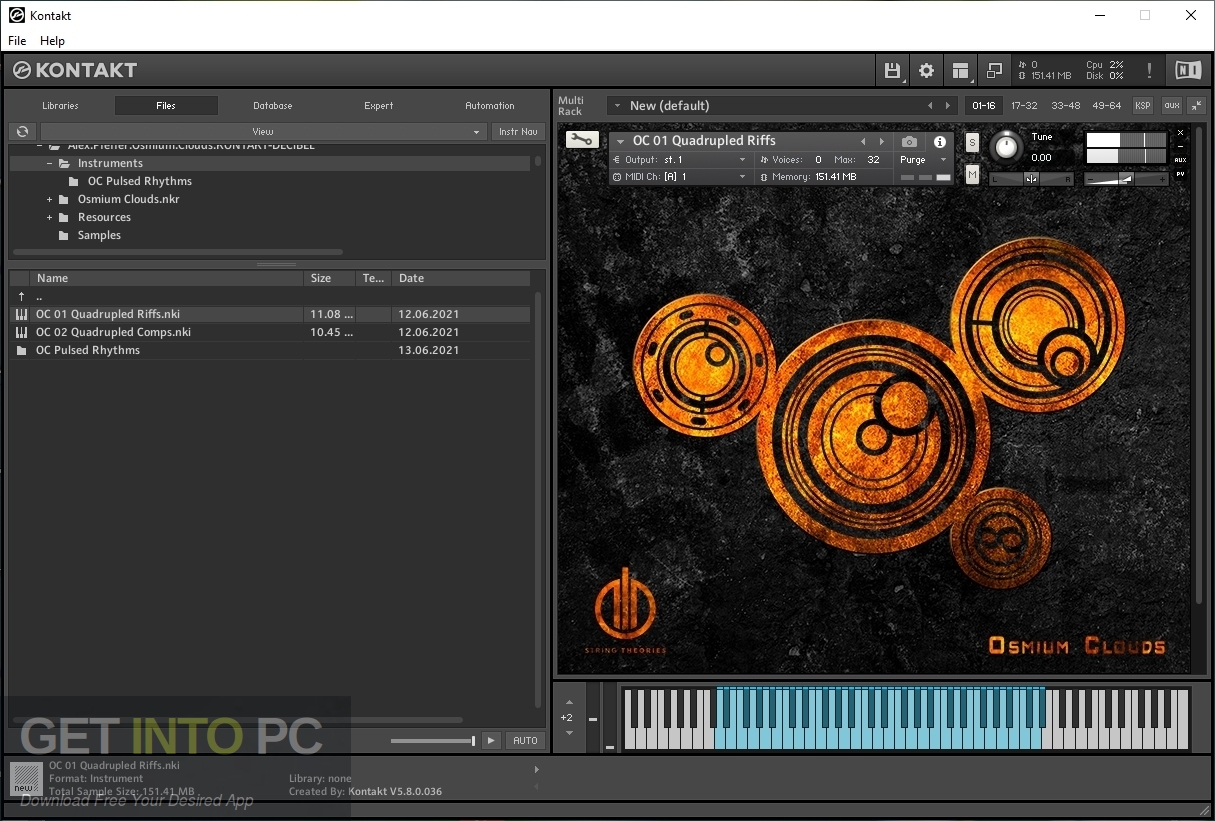
Task: Open the File menu
Action: click(x=17, y=41)
